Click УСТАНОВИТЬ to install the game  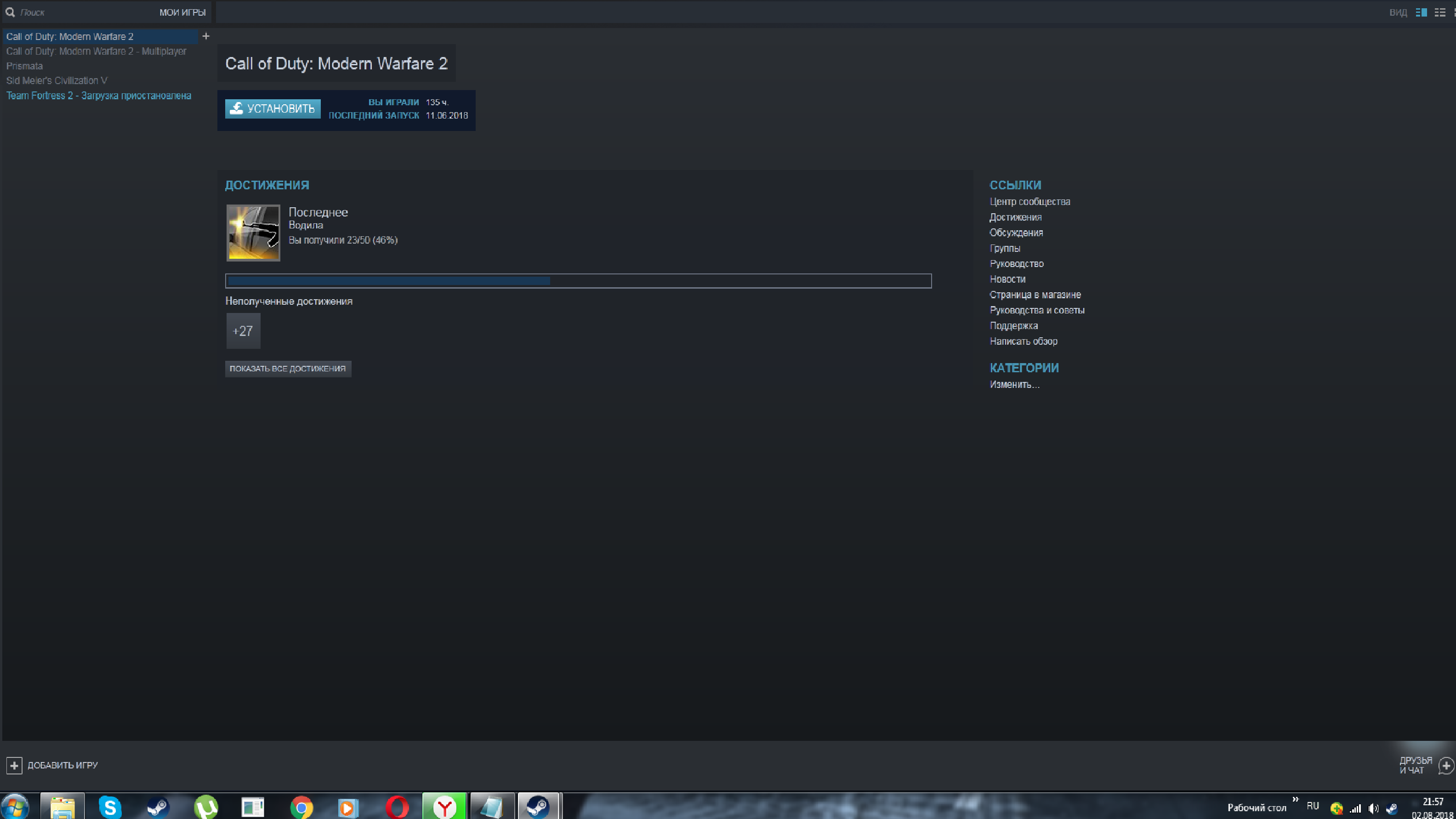tap(273, 108)
